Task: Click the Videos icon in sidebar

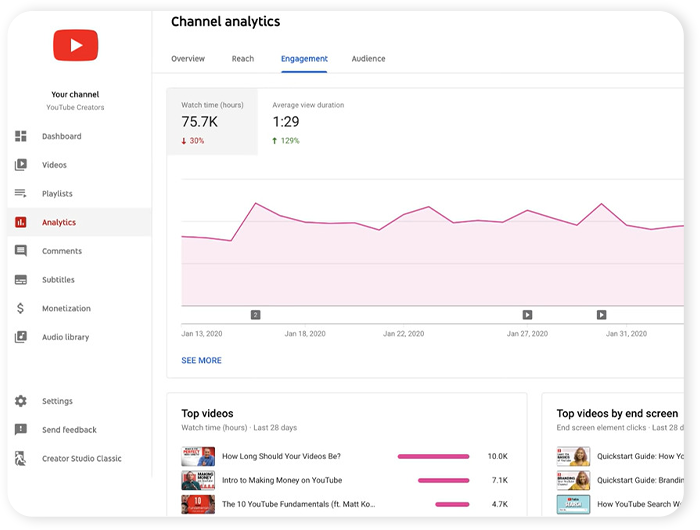Action: (21, 165)
